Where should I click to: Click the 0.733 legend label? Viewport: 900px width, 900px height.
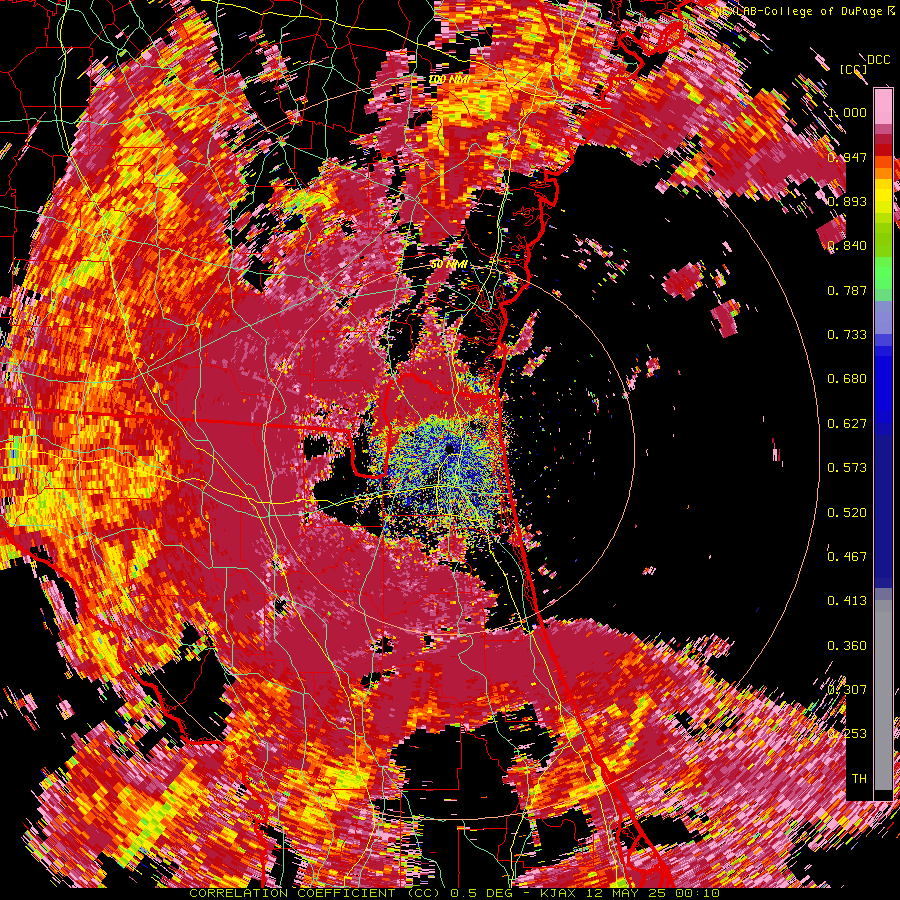pyautogui.click(x=847, y=335)
